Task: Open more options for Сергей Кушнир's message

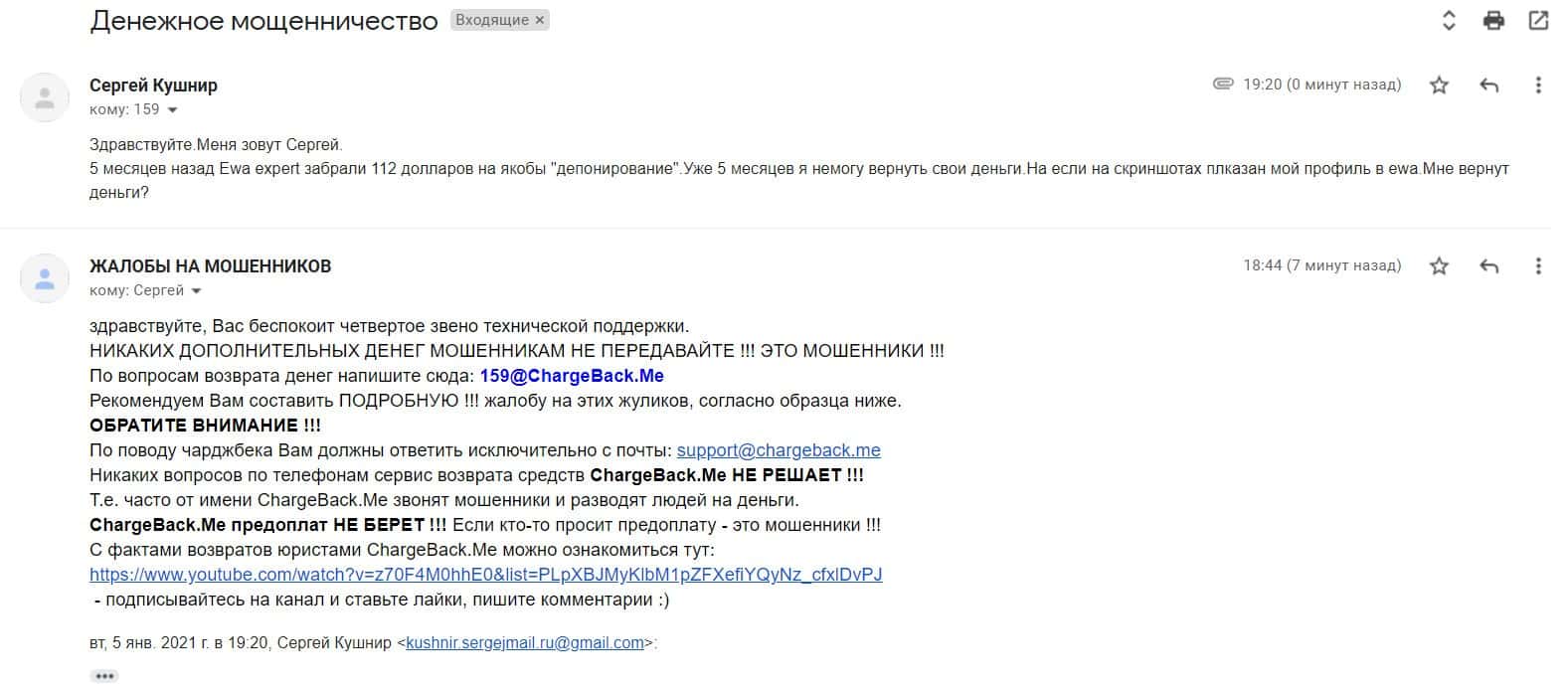Action: coord(1538,86)
